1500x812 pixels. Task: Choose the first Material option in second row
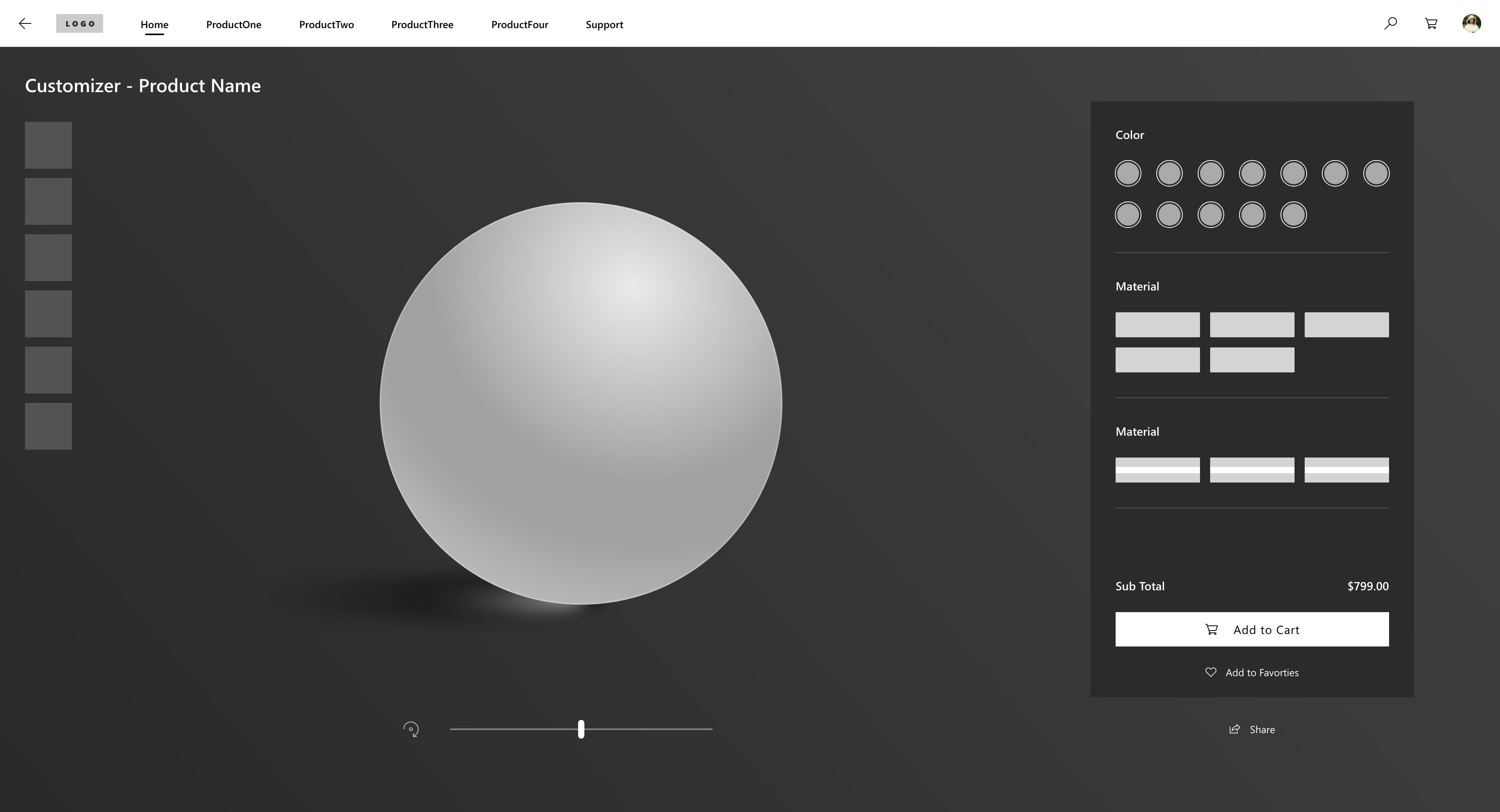pos(1157,360)
